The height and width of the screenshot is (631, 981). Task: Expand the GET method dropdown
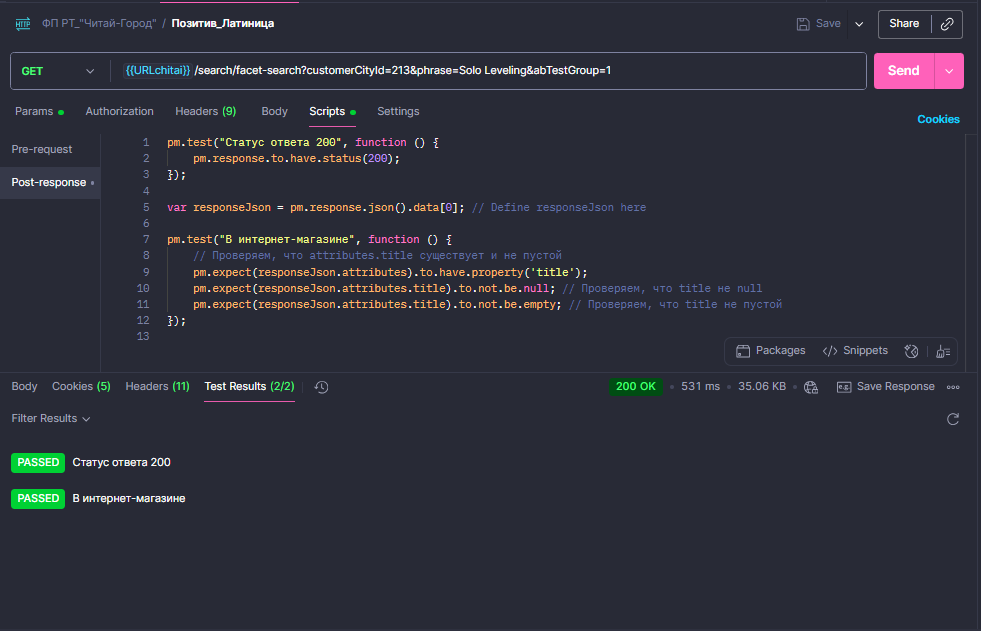tap(57, 71)
